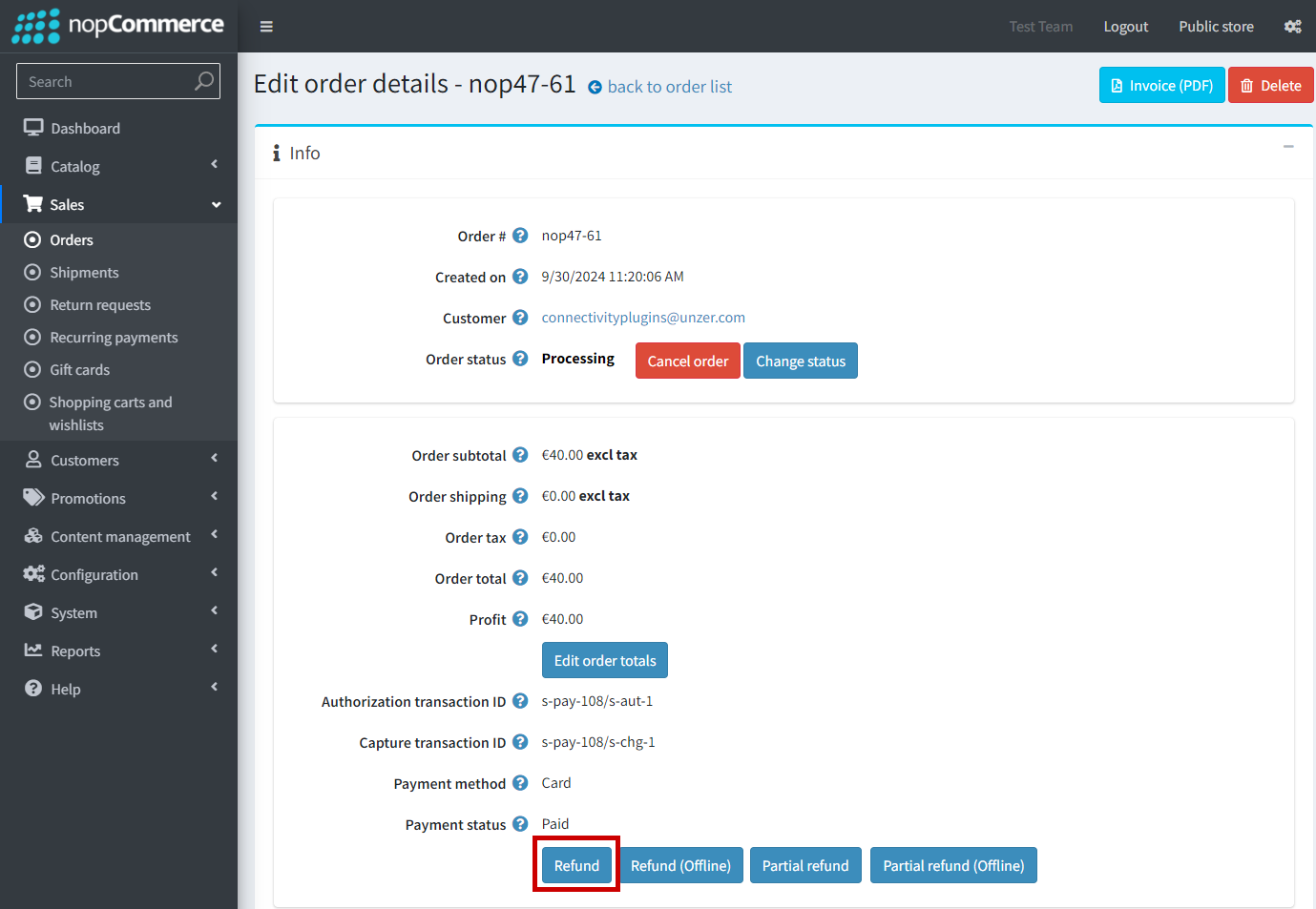
Task: Click the help tooltip icon beside Payment status
Action: point(520,824)
